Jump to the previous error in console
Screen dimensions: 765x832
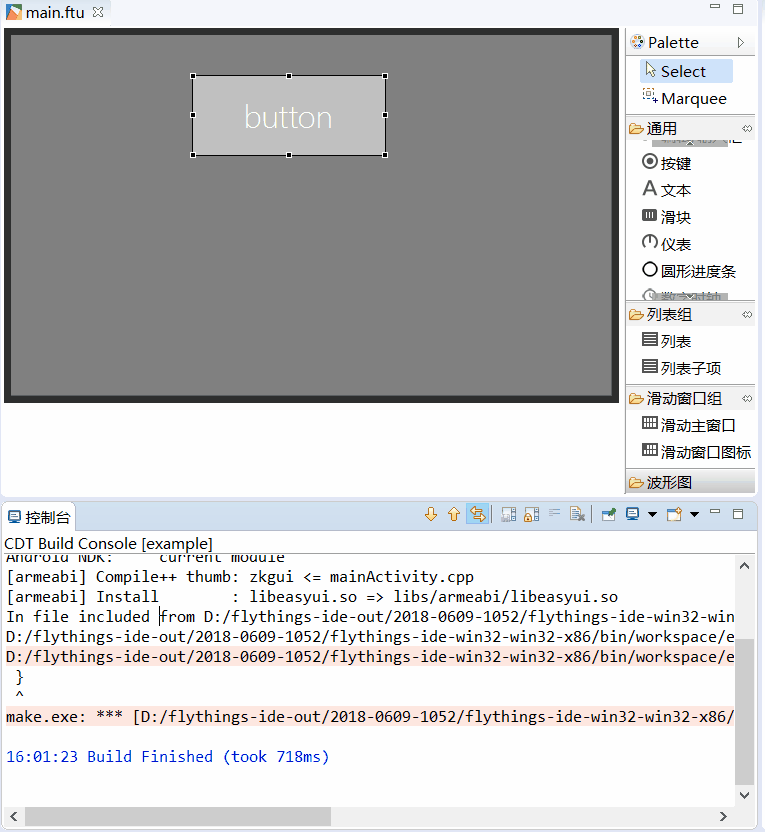click(454, 514)
